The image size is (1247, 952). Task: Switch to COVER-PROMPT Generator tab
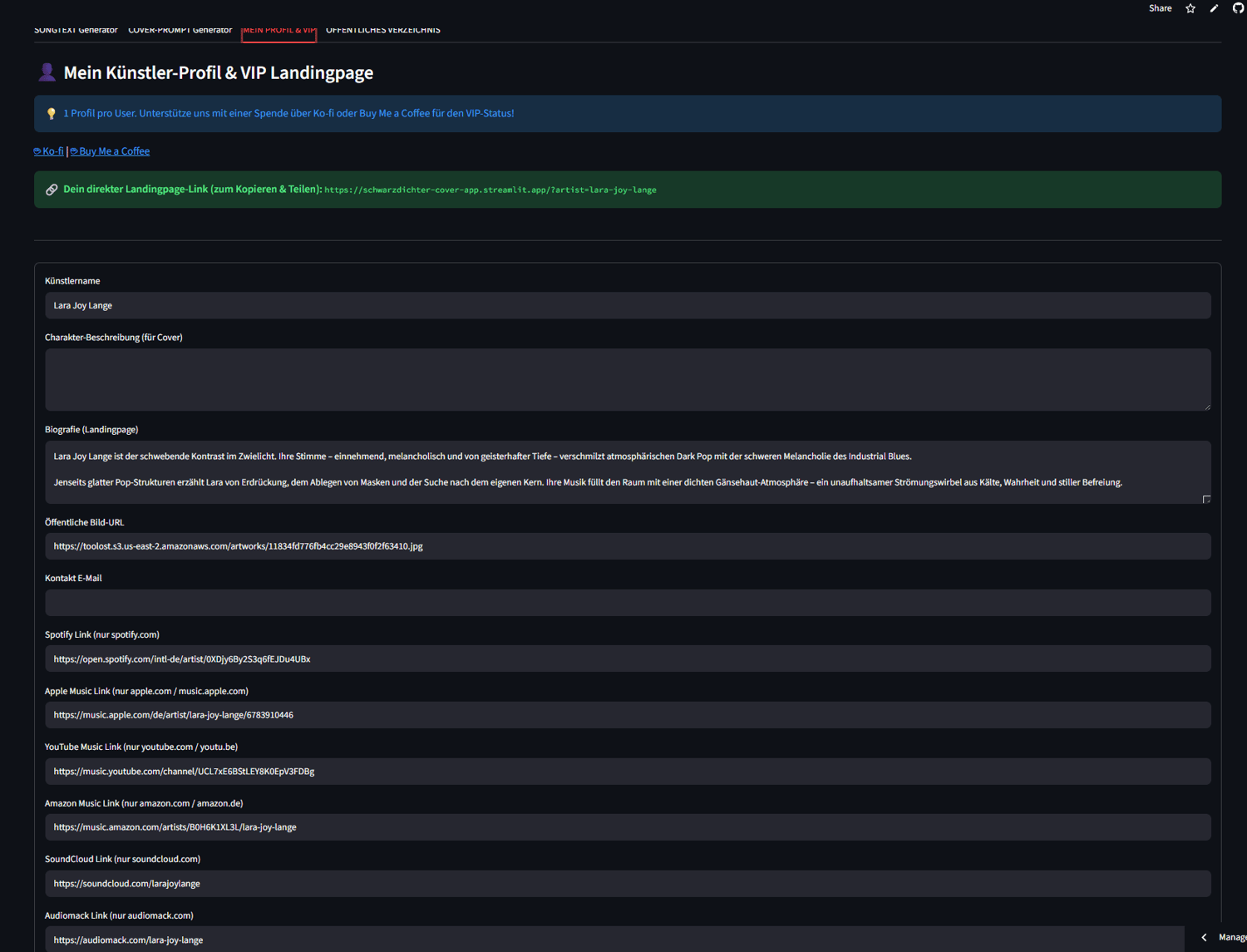pos(180,30)
